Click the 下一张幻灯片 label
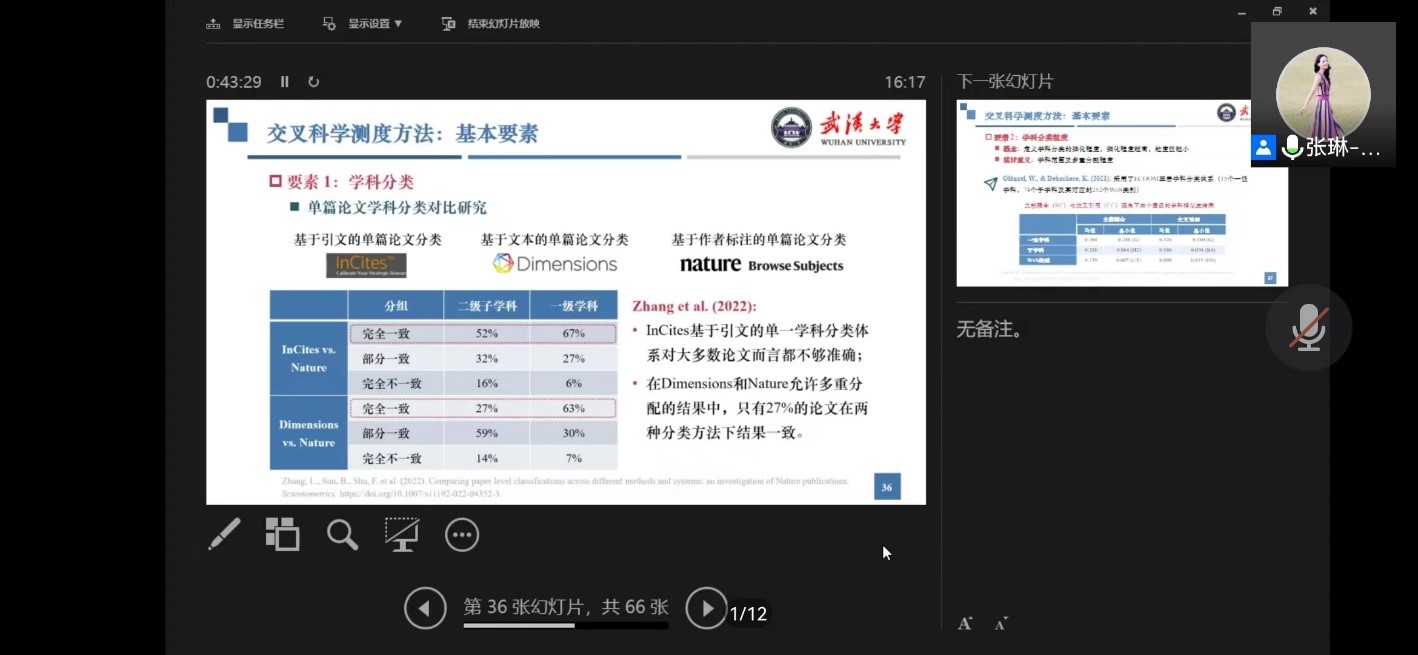This screenshot has height=655, width=1418. pyautogui.click(x=1005, y=82)
